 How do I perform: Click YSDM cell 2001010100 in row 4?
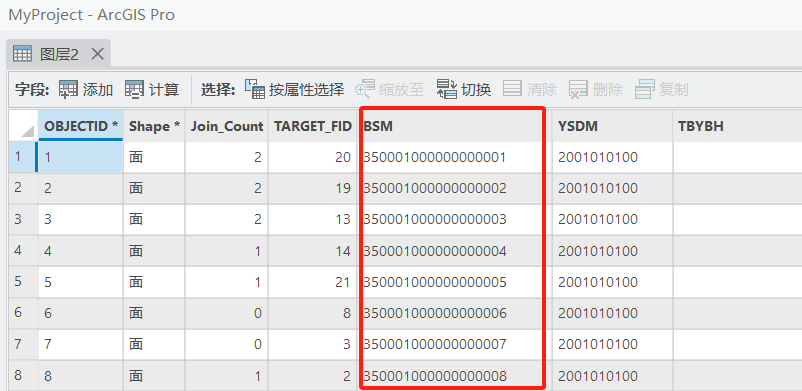[x=612, y=251]
